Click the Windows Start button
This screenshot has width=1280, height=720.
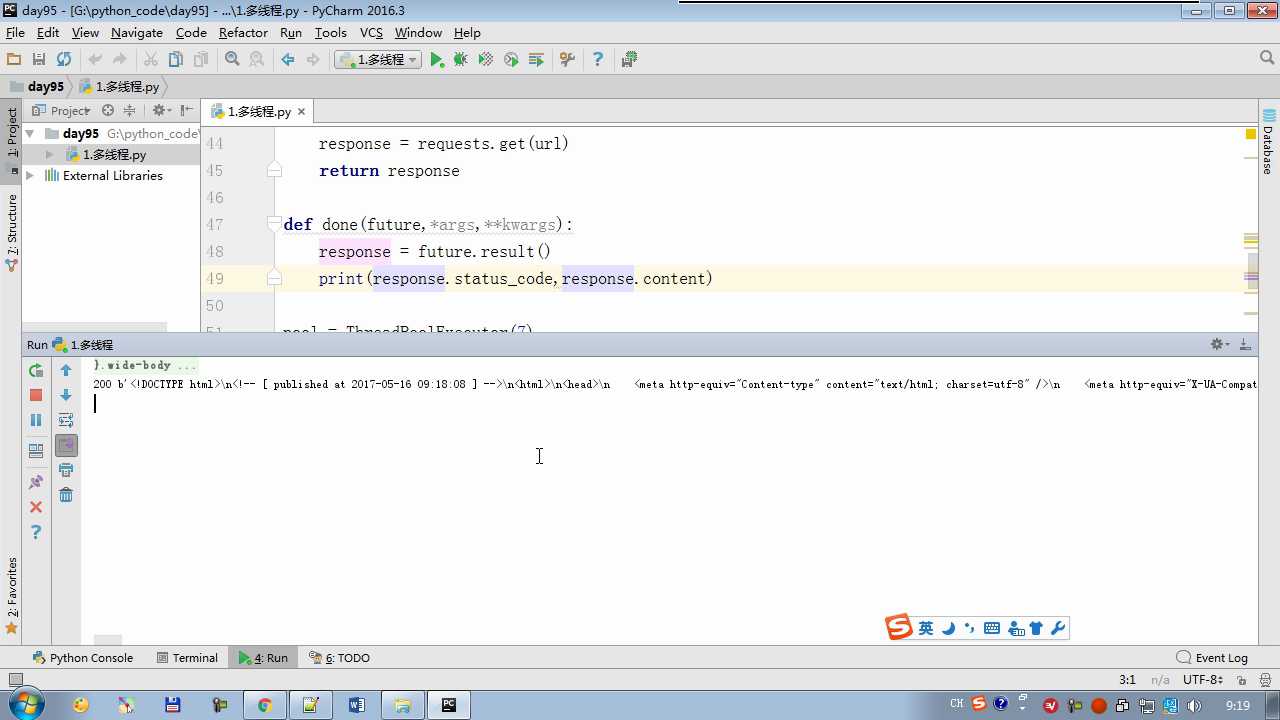point(24,705)
